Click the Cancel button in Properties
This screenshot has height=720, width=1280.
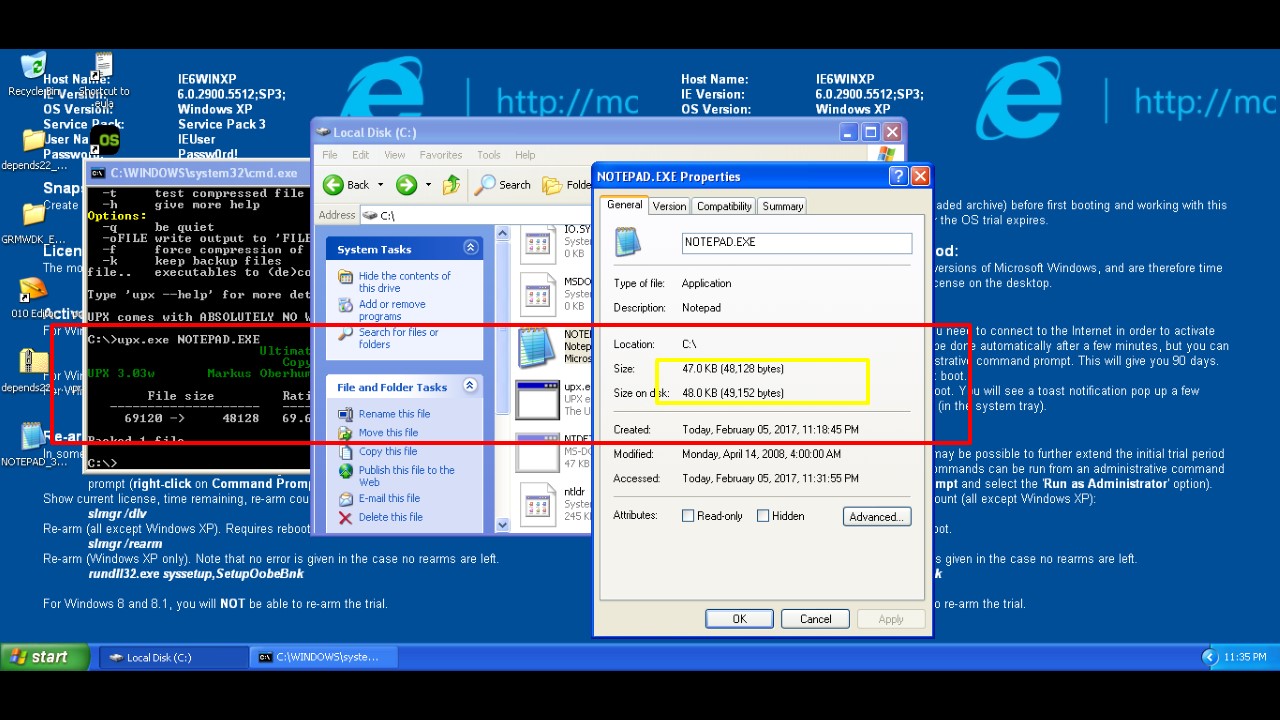point(815,619)
